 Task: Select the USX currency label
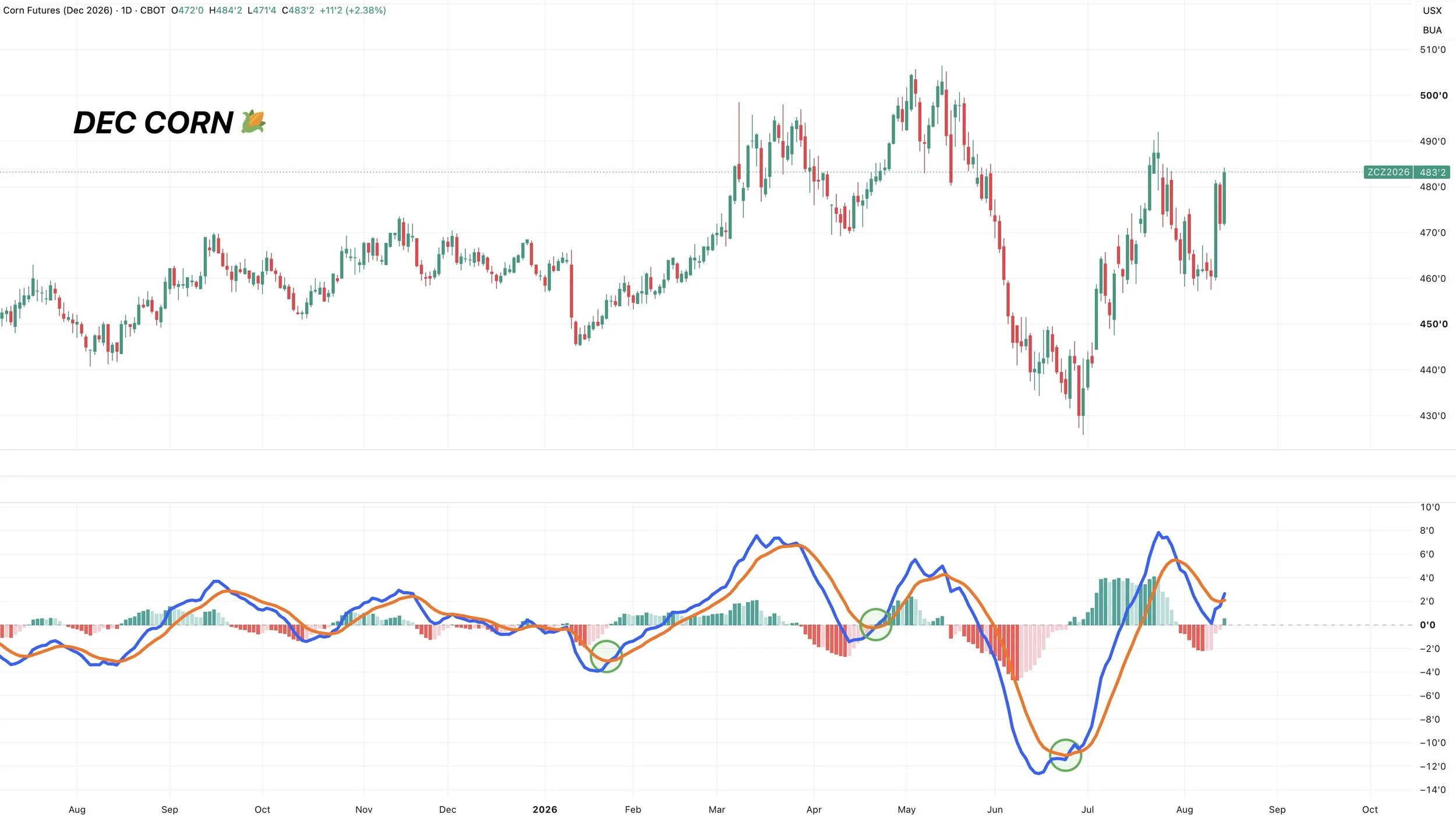click(1432, 10)
